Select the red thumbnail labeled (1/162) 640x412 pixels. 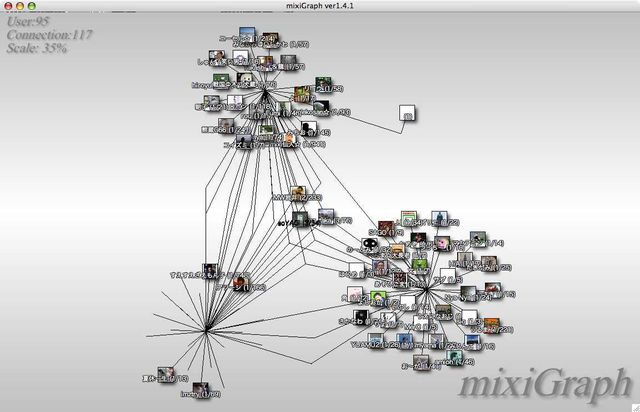(240, 283)
